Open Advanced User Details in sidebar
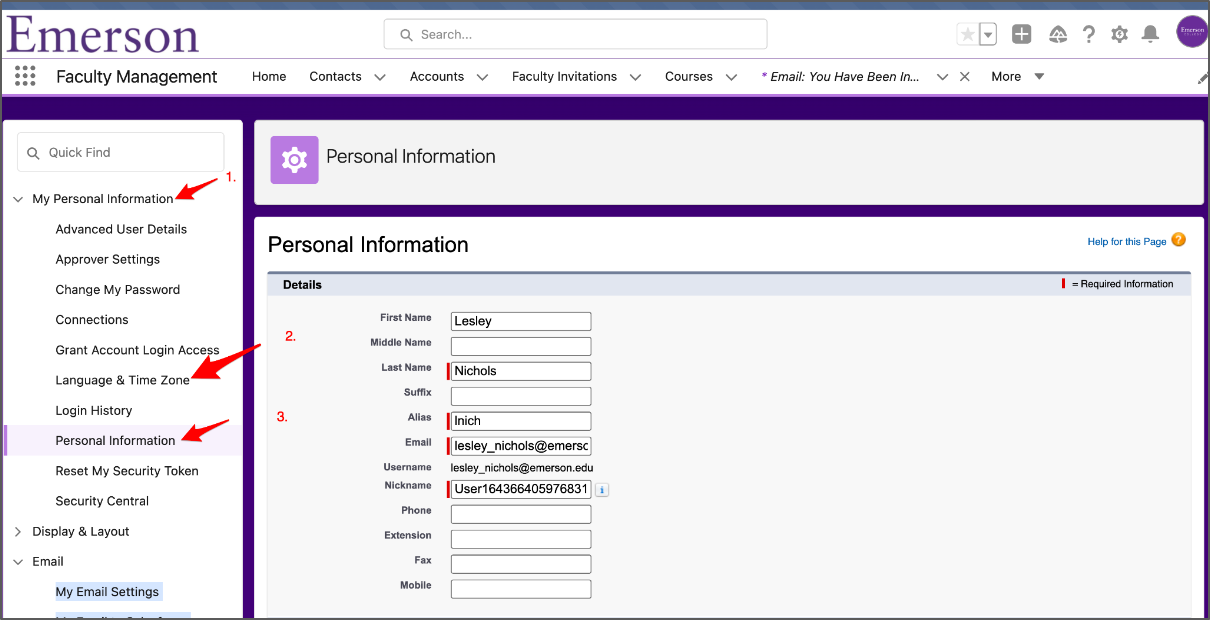The width and height of the screenshot is (1210, 620). [121, 229]
